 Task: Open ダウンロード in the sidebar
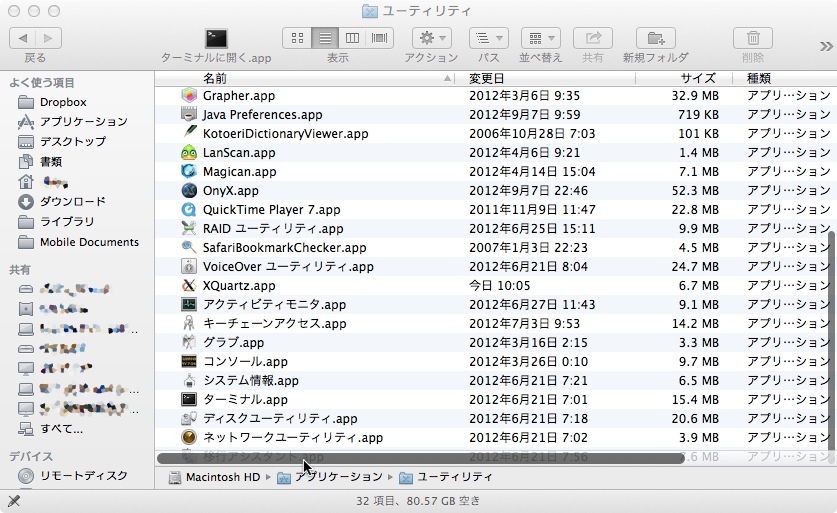[72, 202]
